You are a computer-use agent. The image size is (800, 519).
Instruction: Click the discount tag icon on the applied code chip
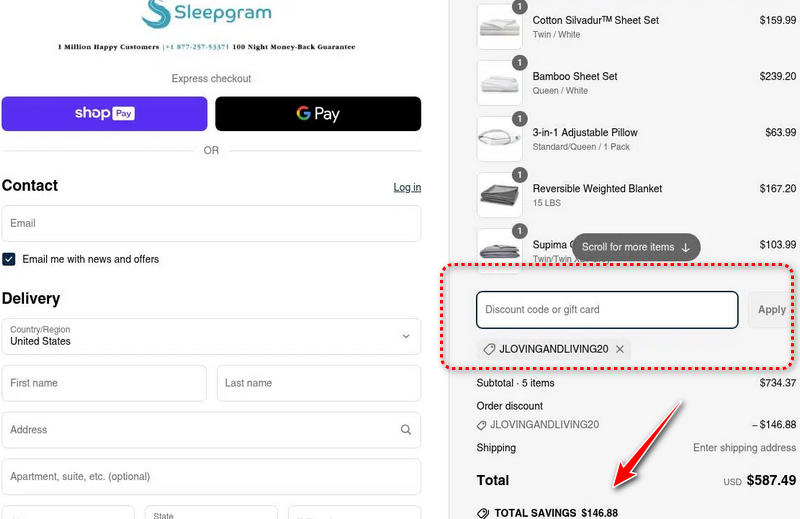tap(489, 349)
